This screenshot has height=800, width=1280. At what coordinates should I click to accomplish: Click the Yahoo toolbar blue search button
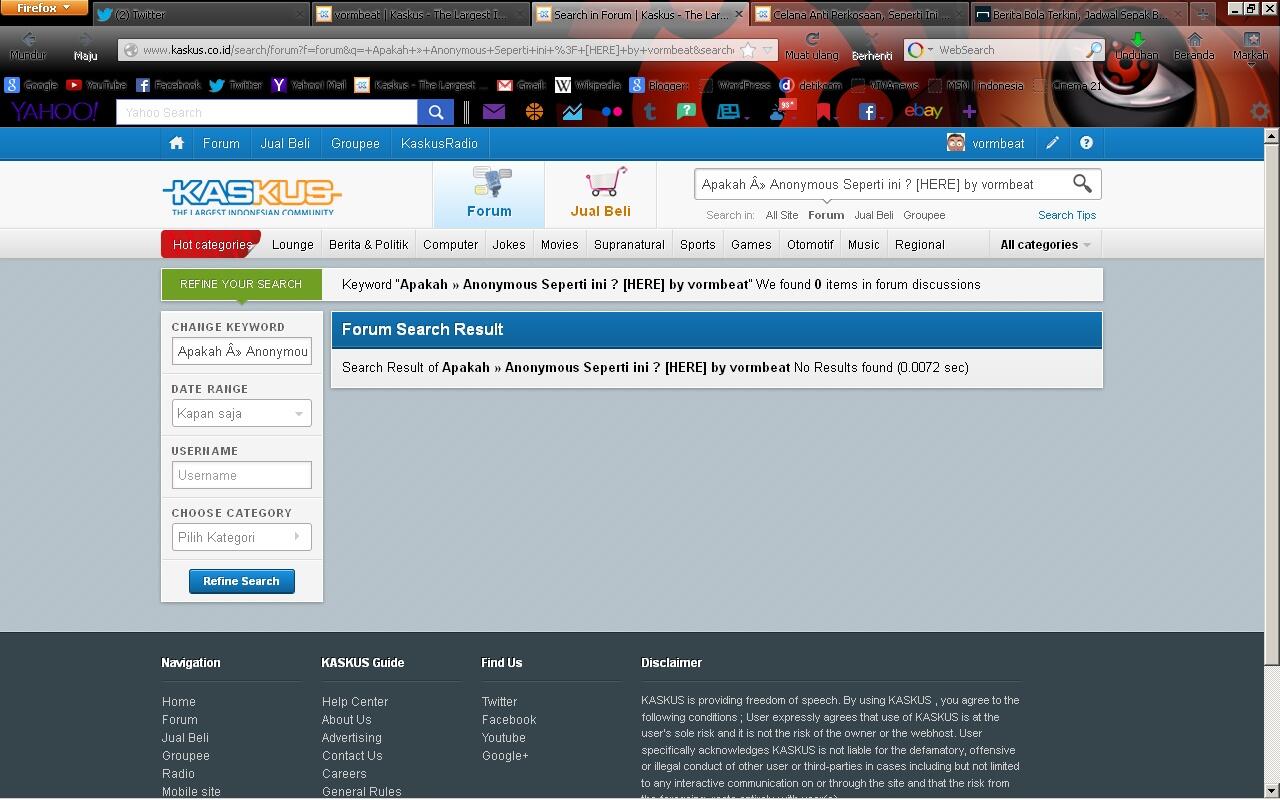[436, 112]
